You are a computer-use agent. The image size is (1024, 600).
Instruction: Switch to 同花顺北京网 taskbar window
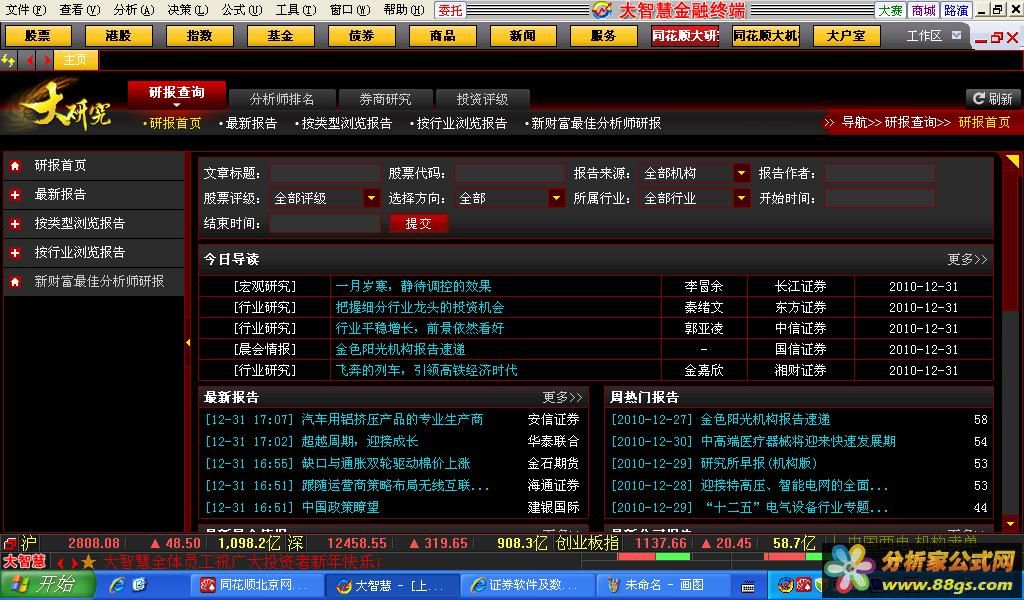coord(257,585)
